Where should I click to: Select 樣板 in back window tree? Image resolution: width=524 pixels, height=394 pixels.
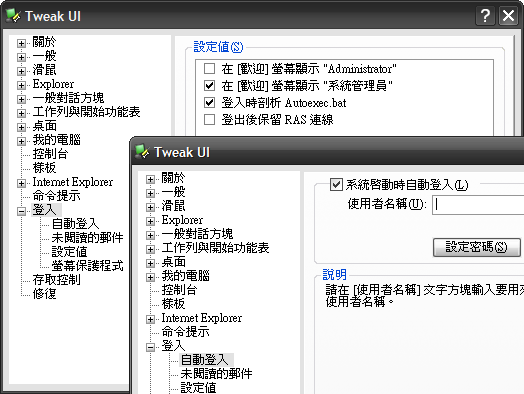pyautogui.click(x=44, y=168)
